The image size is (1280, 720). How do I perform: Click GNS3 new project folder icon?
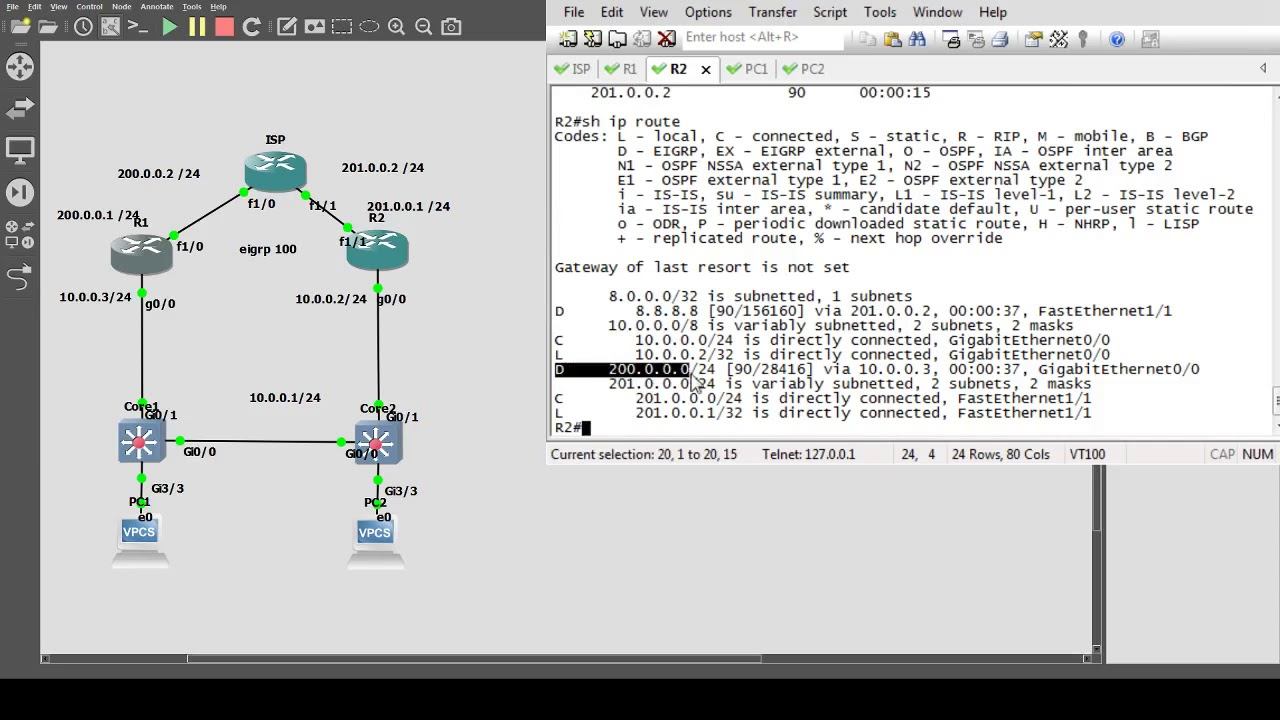click(20, 27)
